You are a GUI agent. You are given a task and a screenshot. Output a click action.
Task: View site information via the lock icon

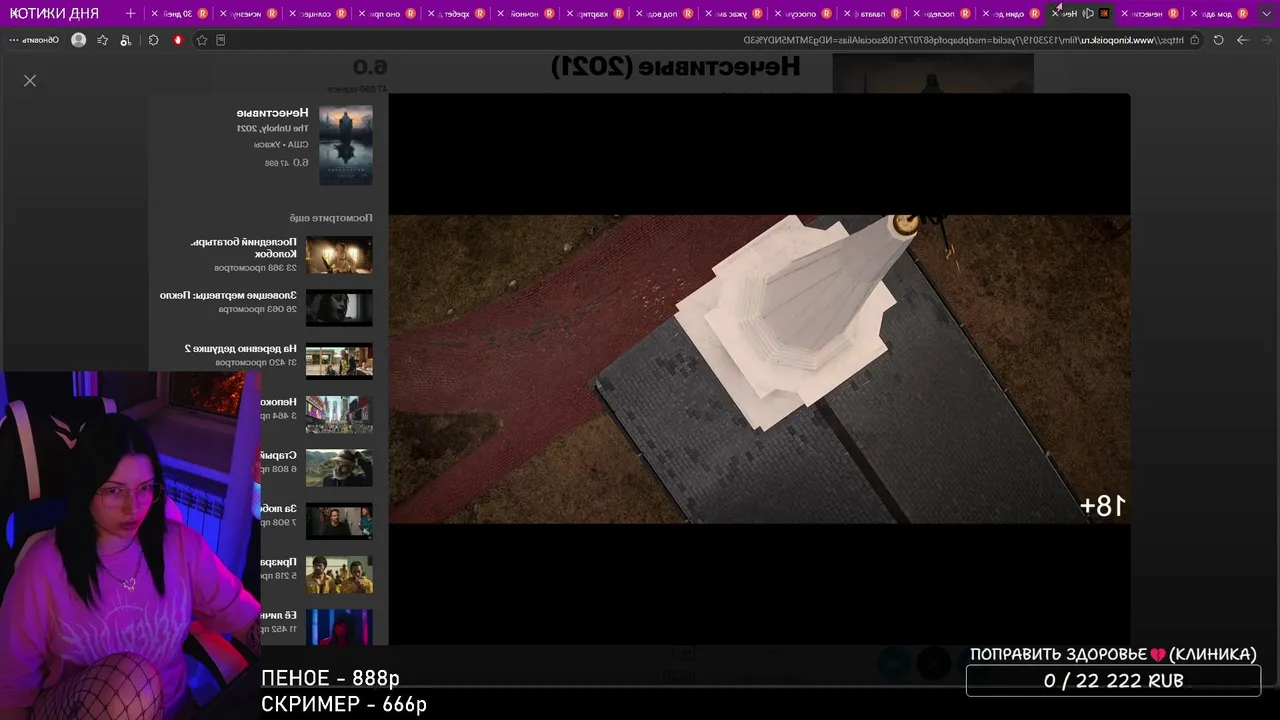[1194, 40]
